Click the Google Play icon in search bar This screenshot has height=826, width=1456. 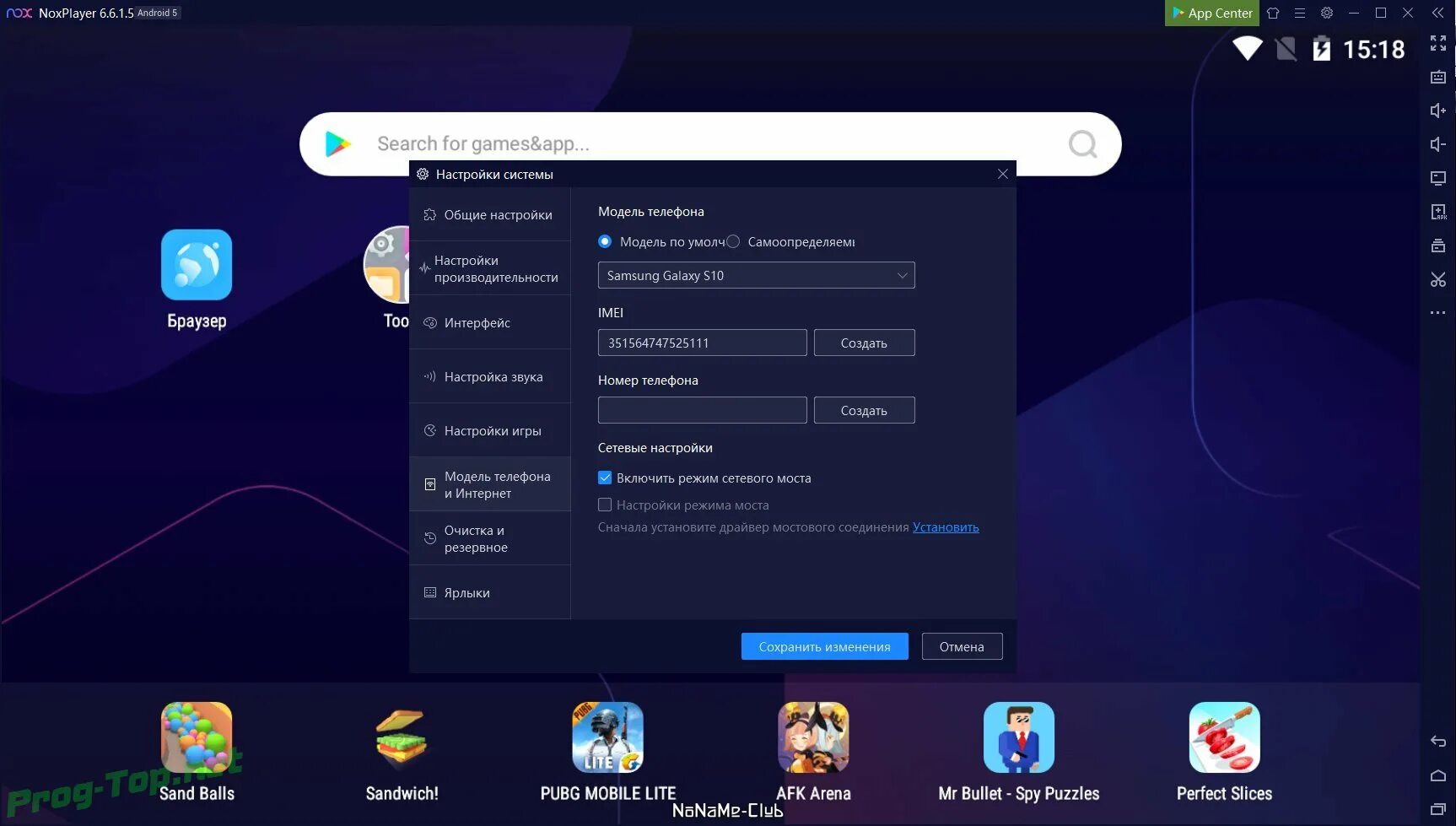338,144
